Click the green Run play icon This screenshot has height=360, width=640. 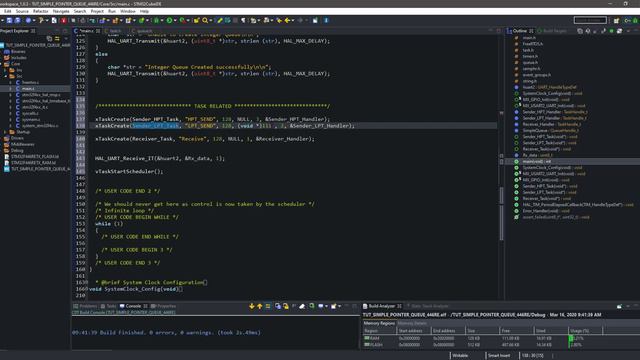coord(169,20)
